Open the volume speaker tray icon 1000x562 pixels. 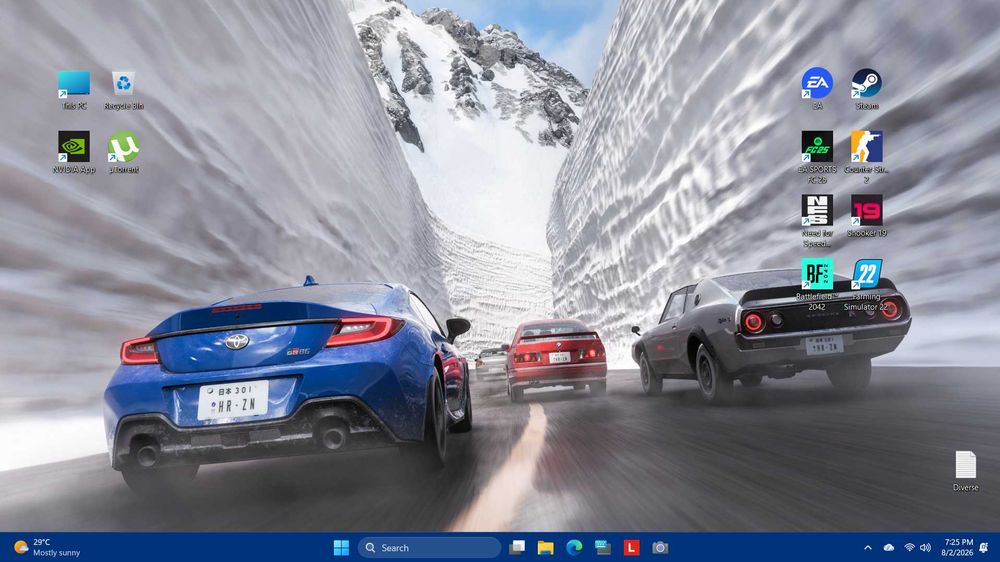925,547
